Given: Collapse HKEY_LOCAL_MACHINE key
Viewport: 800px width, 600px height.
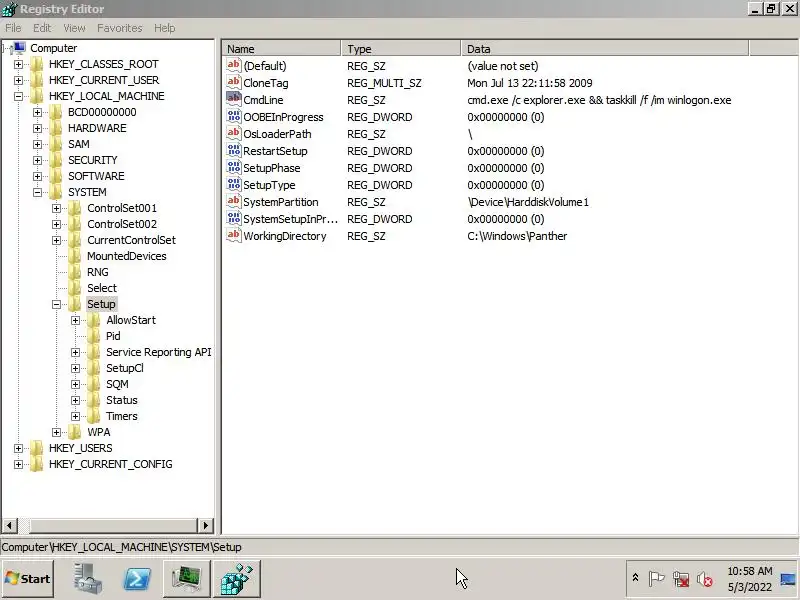Looking at the screenshot, I should point(18,96).
